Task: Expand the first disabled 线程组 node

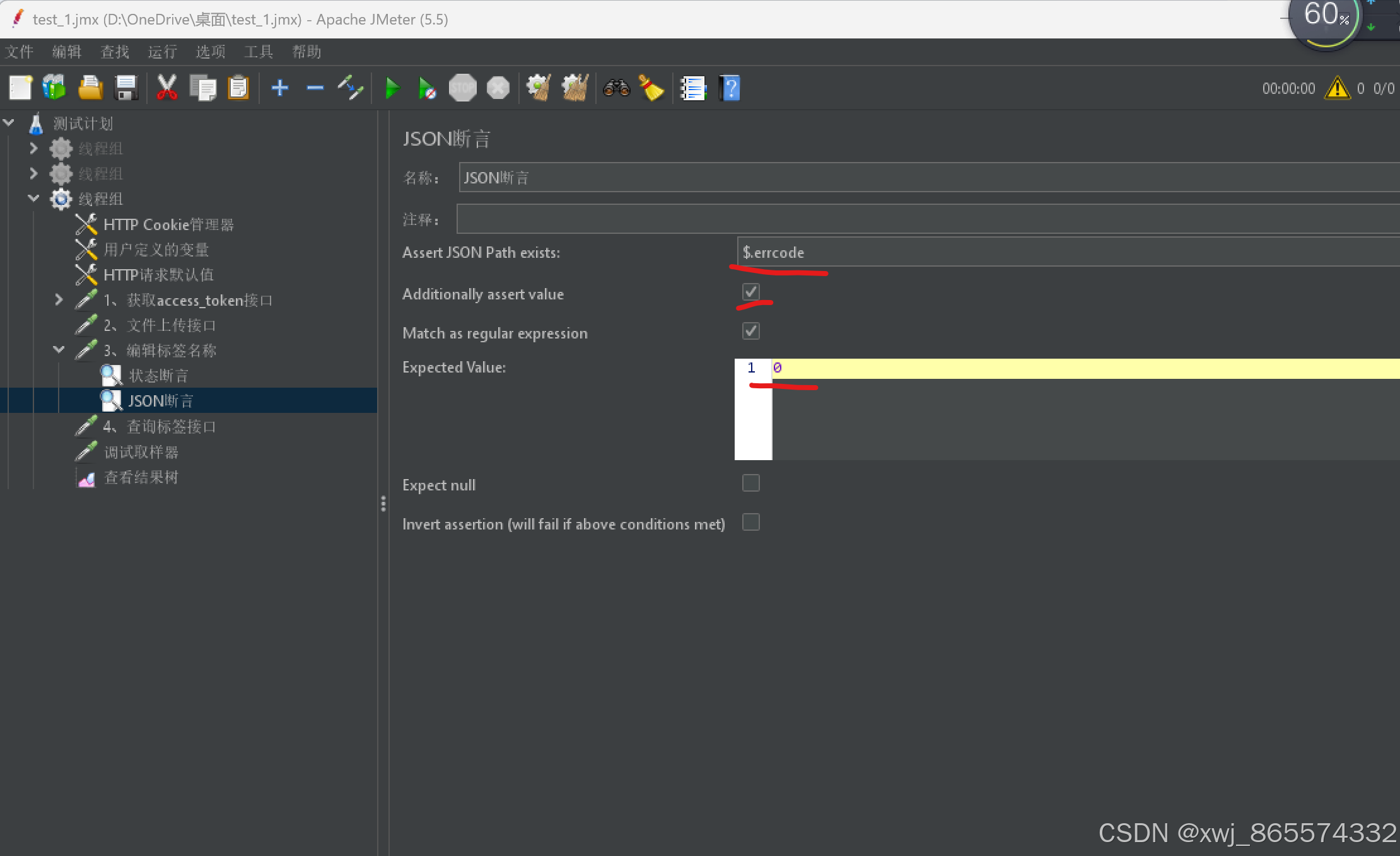Action: [x=34, y=149]
